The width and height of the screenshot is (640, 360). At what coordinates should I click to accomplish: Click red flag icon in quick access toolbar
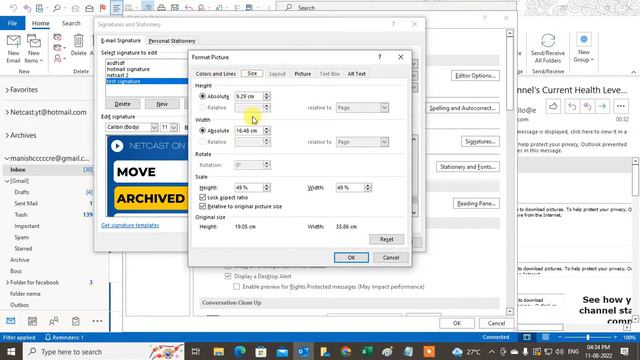[103, 8]
